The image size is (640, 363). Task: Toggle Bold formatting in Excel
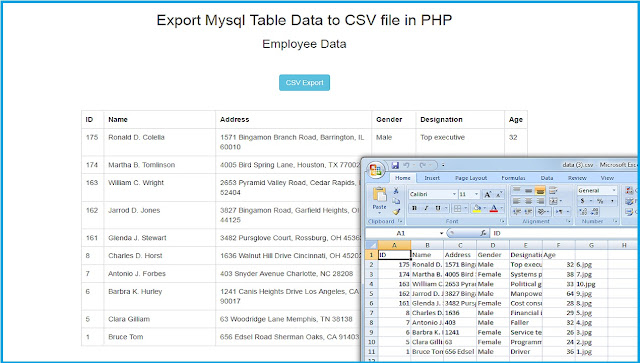click(x=414, y=208)
